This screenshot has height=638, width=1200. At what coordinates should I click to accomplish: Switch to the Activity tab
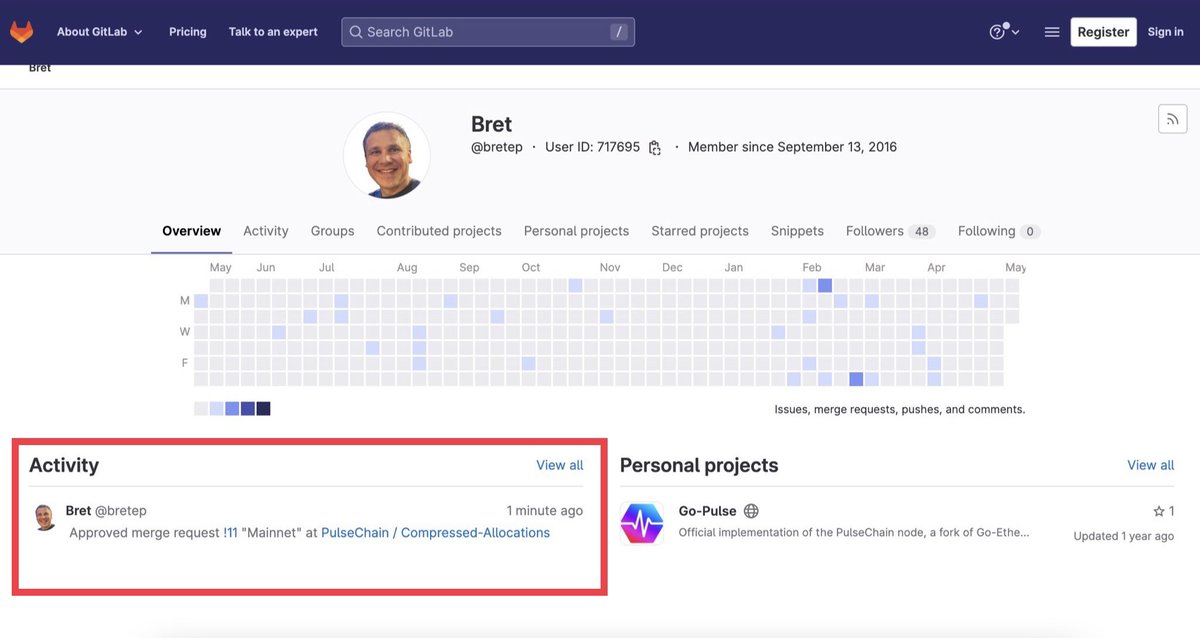[x=266, y=231]
